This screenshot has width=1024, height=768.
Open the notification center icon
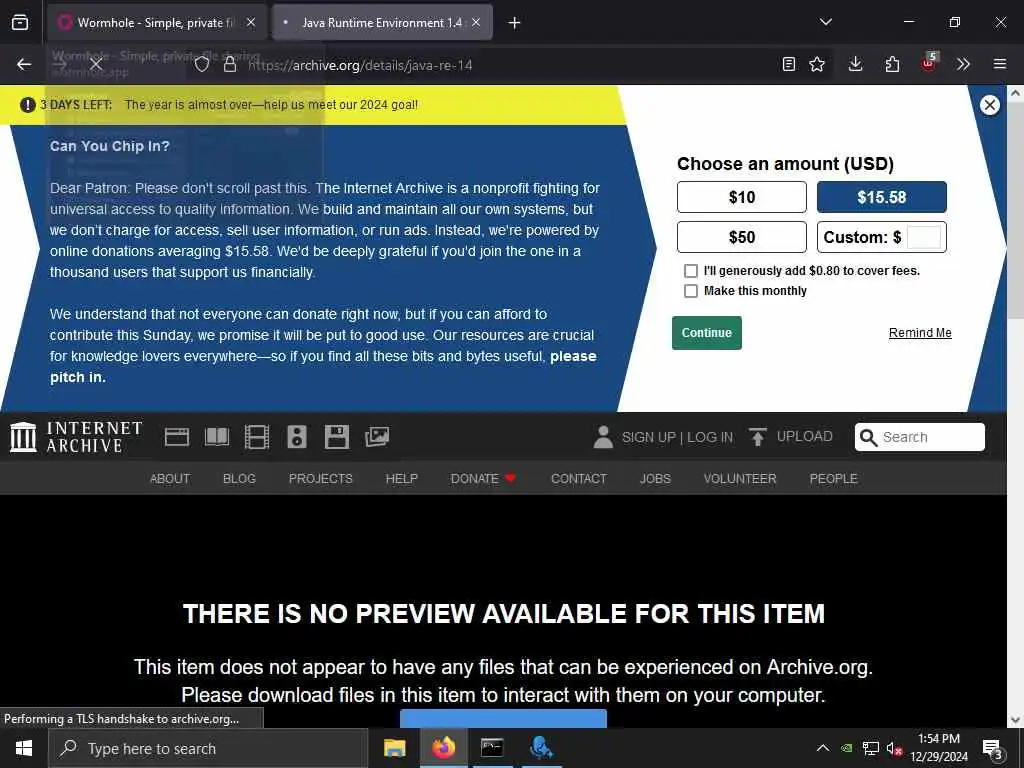click(993, 749)
